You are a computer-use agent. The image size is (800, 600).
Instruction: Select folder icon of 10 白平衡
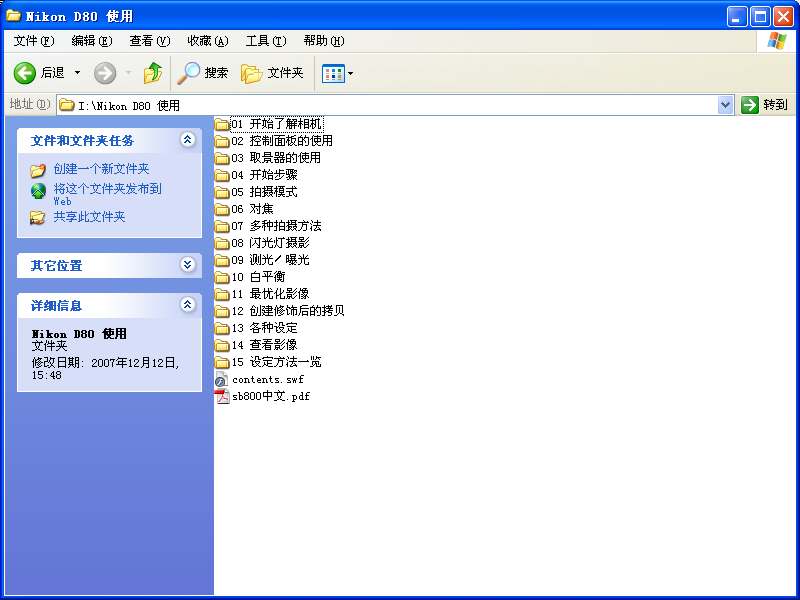(222, 277)
